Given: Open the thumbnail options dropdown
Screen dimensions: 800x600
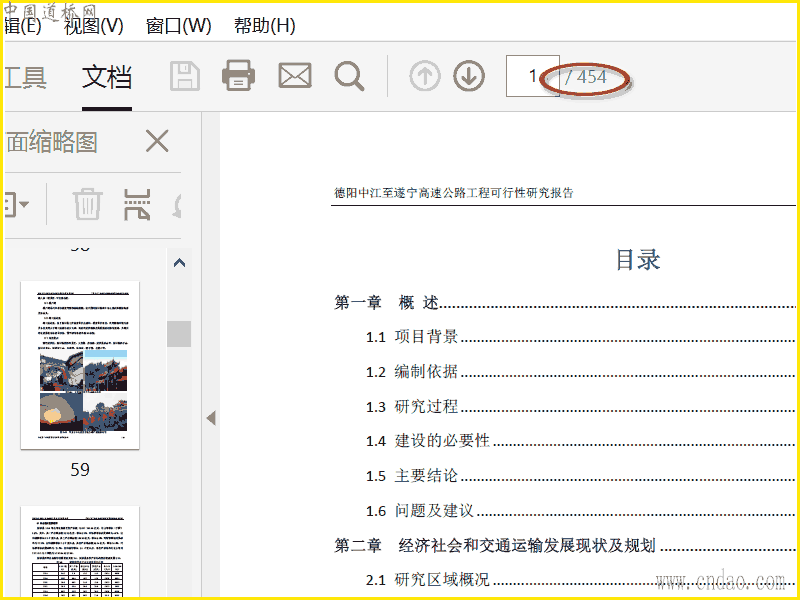Looking at the screenshot, I should [x=17, y=205].
